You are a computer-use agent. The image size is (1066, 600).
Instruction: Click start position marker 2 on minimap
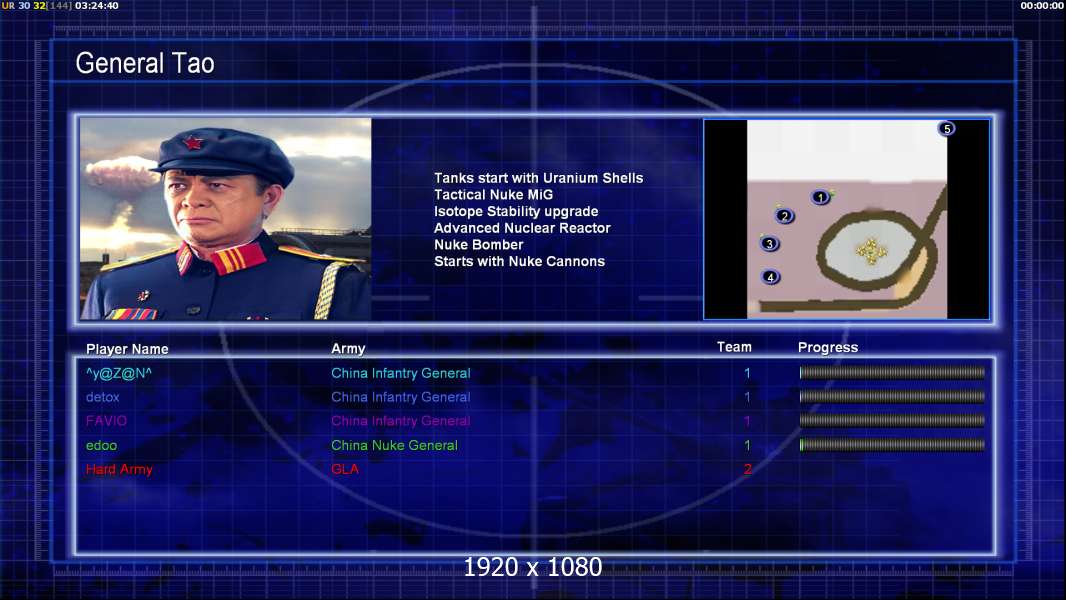coord(785,216)
